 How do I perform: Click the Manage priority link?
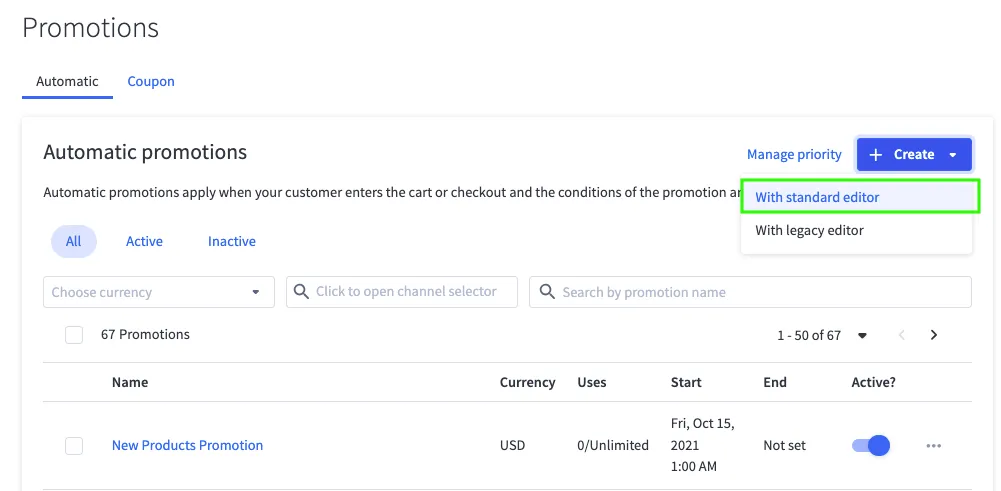pyautogui.click(x=794, y=155)
